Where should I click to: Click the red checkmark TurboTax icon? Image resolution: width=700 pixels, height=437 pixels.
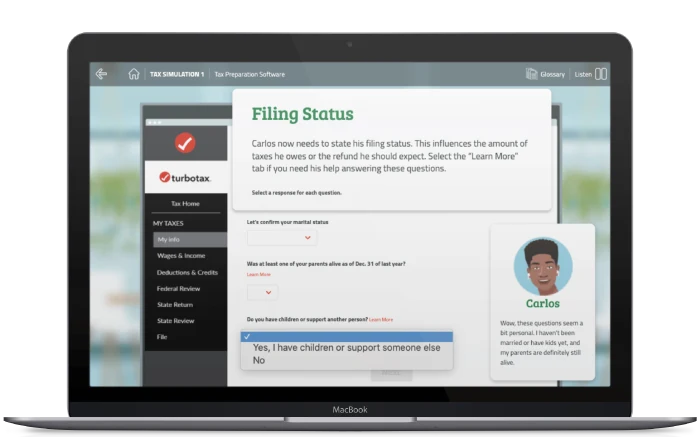coord(185,143)
